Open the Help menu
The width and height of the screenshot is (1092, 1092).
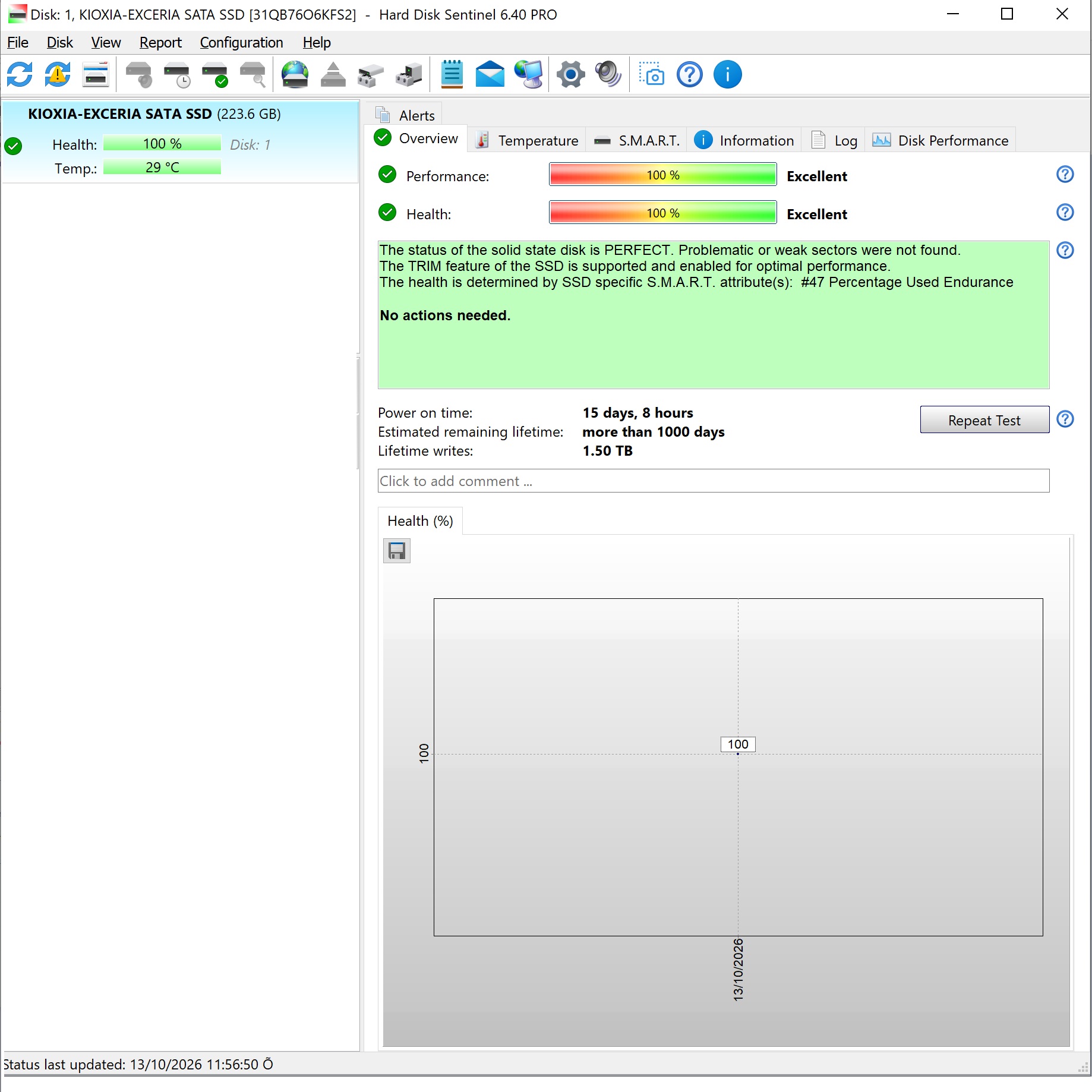coord(317,43)
